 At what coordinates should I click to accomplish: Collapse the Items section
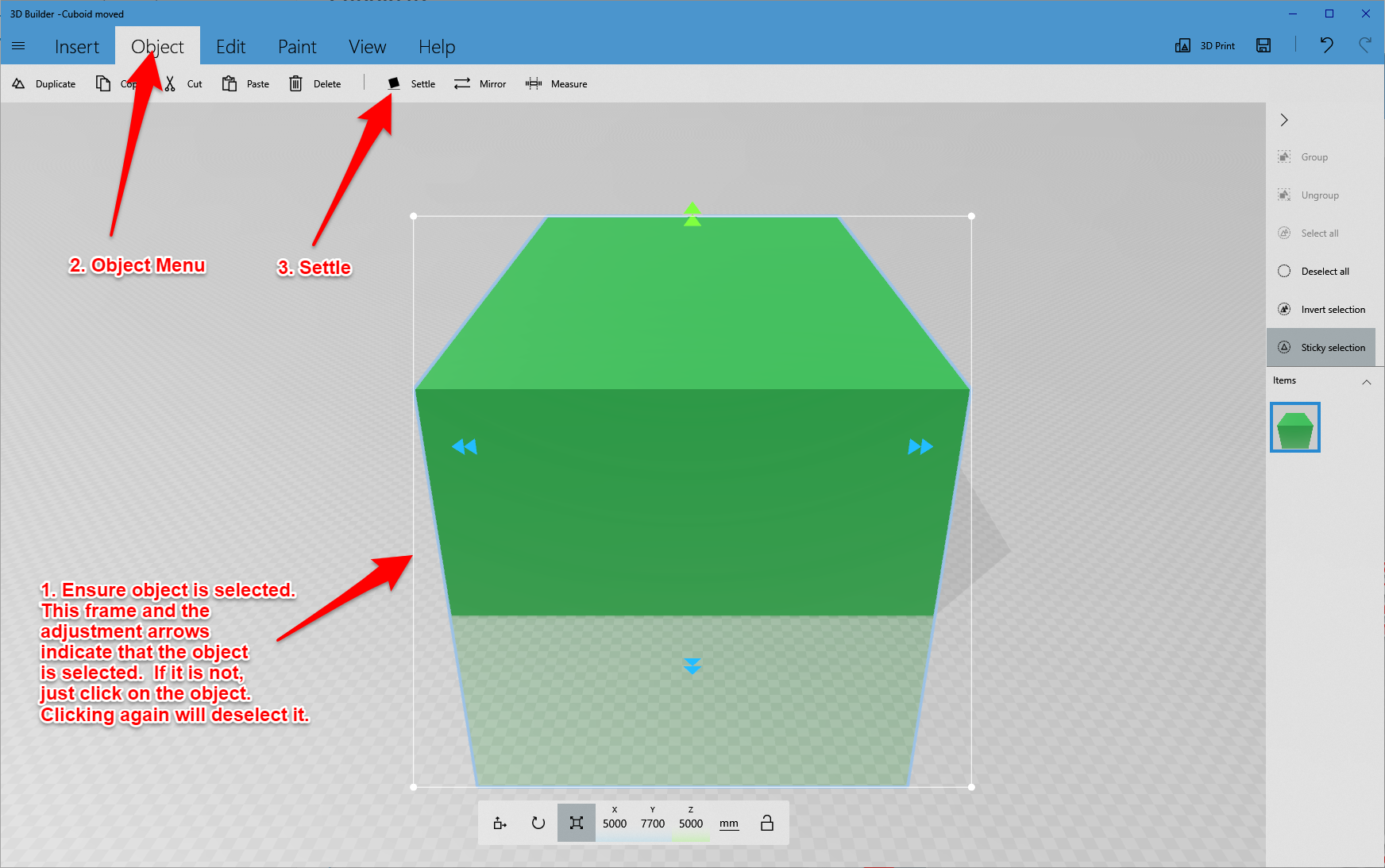coord(1367,382)
